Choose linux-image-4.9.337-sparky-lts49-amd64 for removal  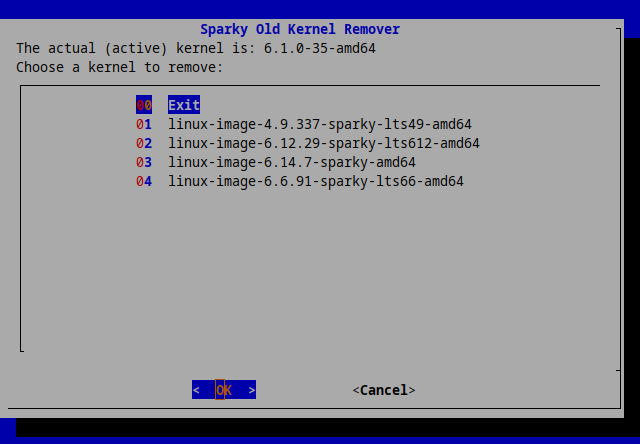320,124
